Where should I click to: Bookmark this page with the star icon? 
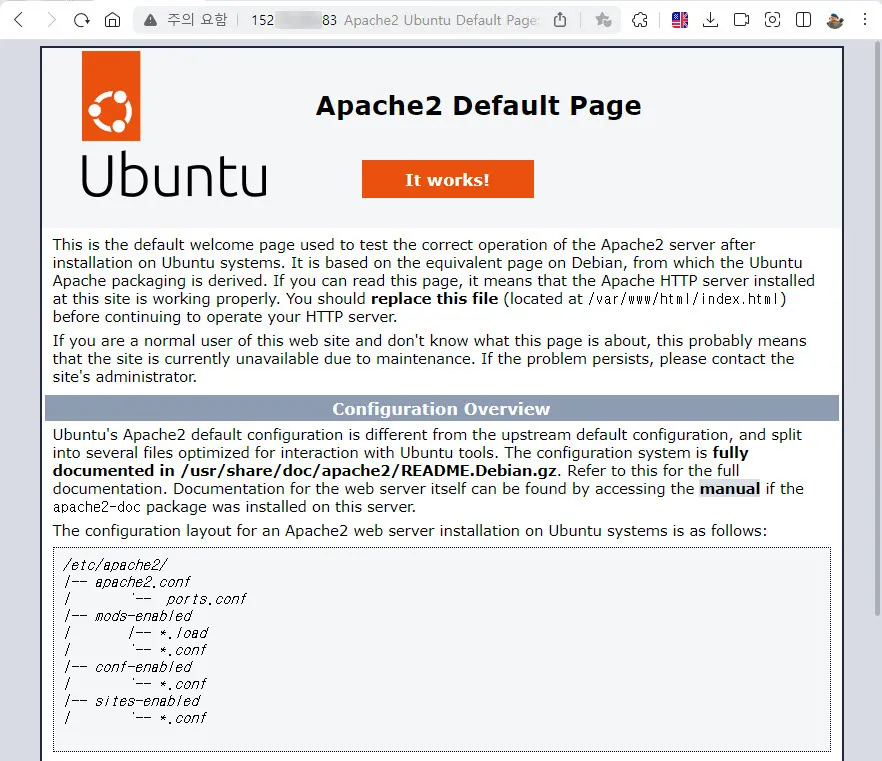[603, 20]
